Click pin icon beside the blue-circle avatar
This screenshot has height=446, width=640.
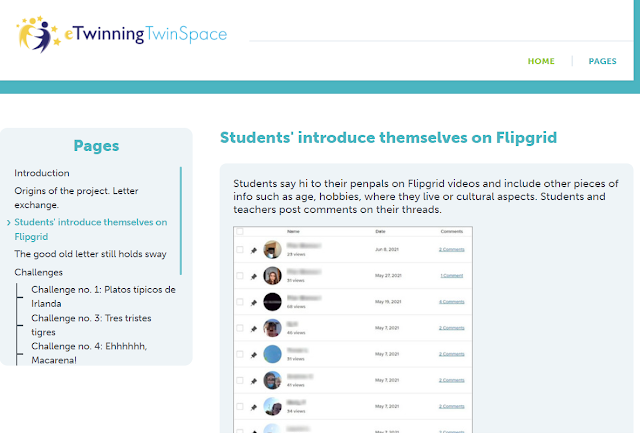click(253, 355)
